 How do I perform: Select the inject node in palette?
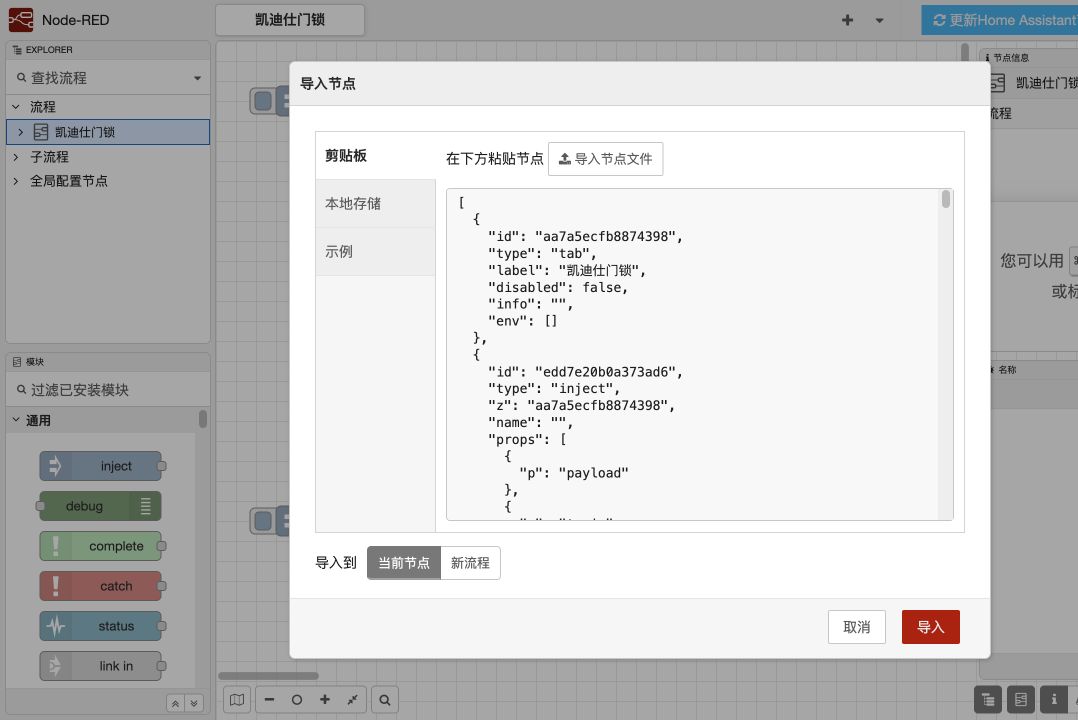click(x=101, y=466)
